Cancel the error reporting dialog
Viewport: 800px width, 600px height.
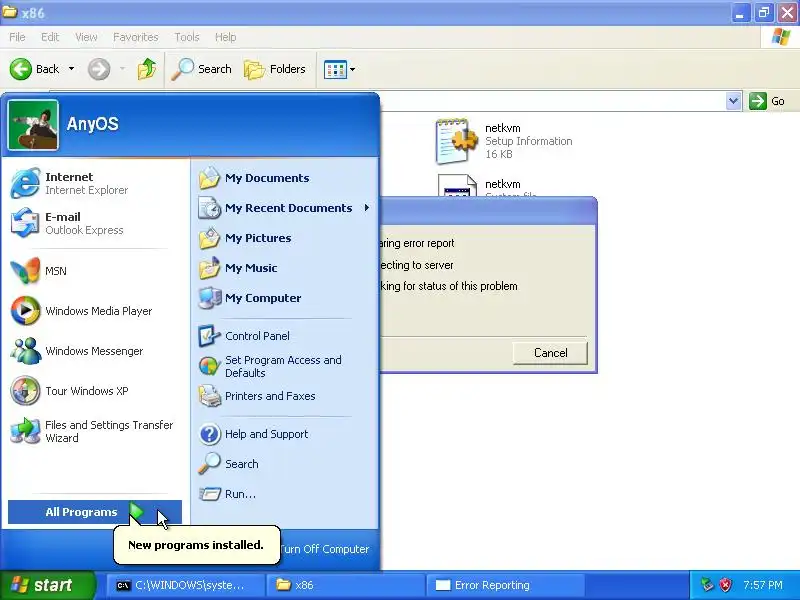(550, 353)
